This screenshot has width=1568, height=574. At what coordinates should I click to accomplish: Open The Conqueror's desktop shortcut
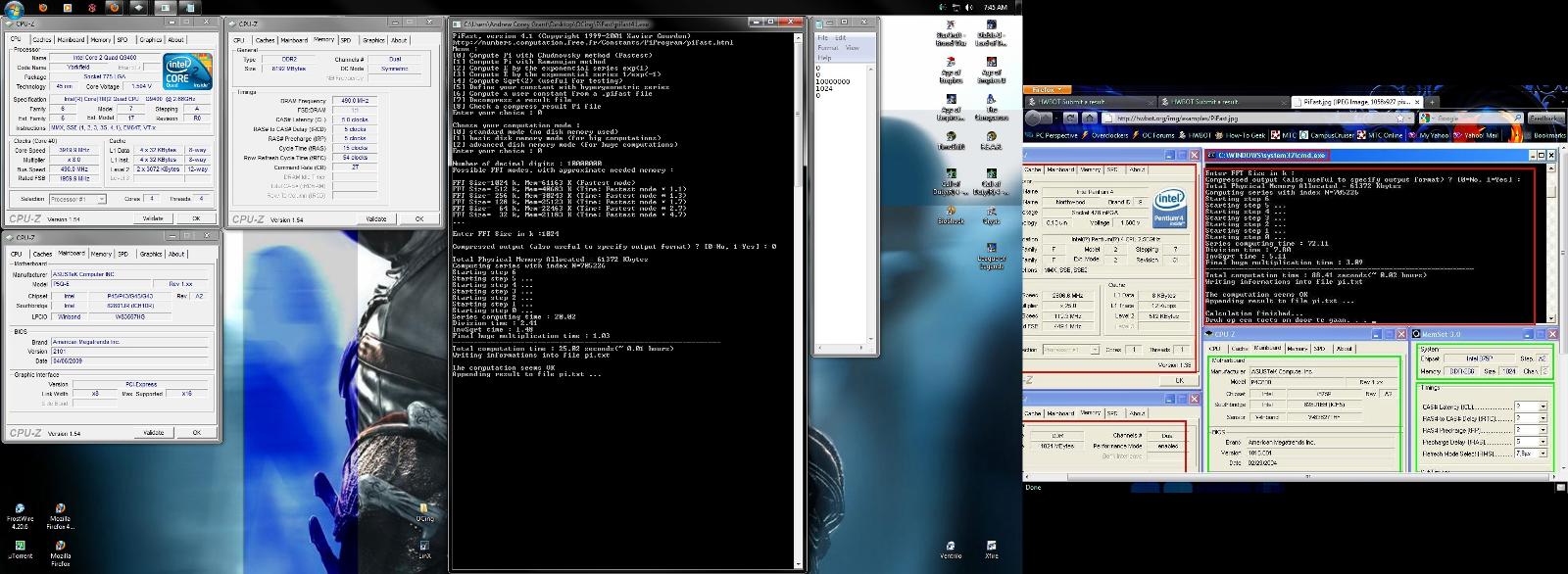991,109
